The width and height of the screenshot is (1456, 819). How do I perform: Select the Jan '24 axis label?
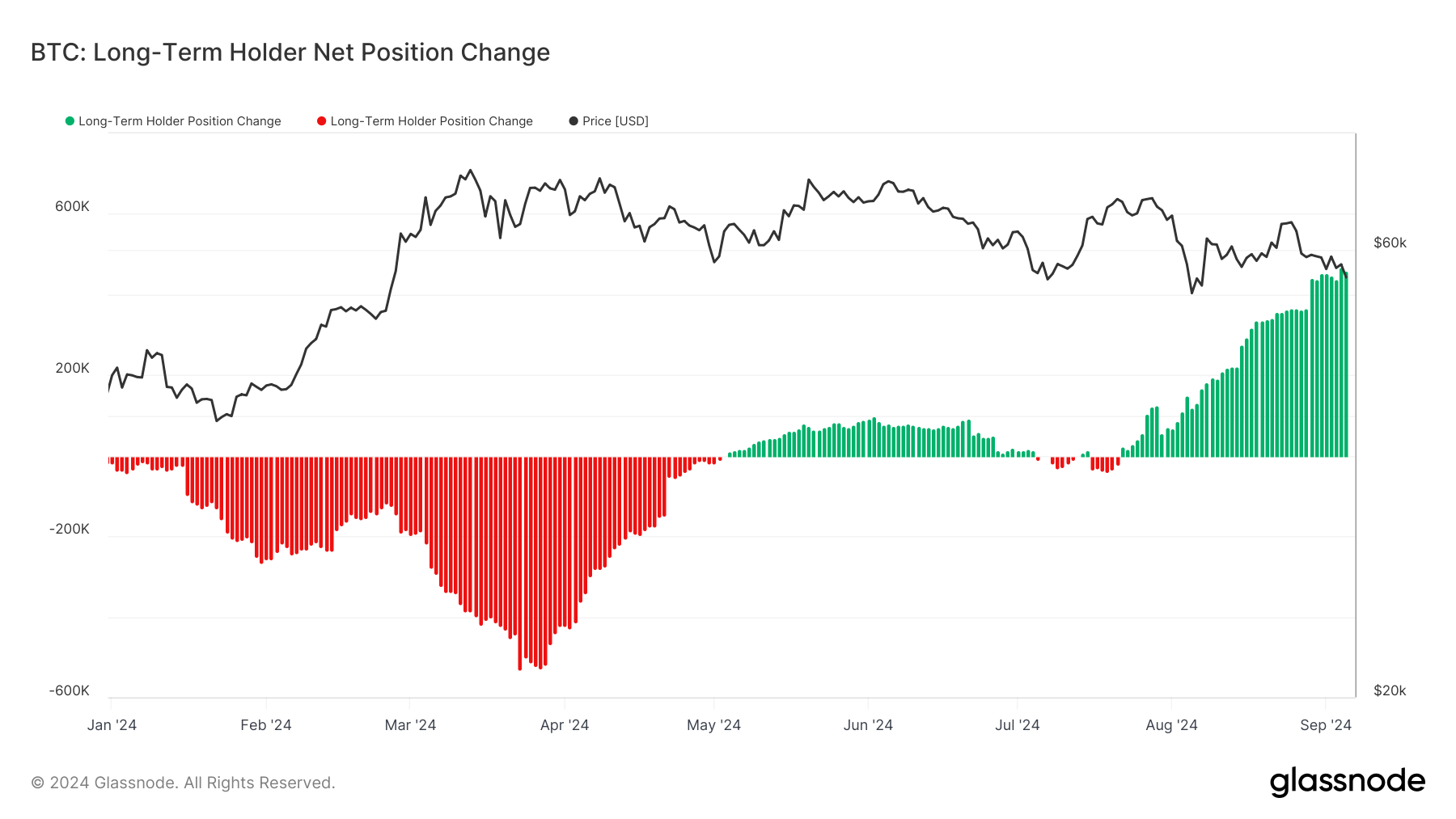coord(112,725)
